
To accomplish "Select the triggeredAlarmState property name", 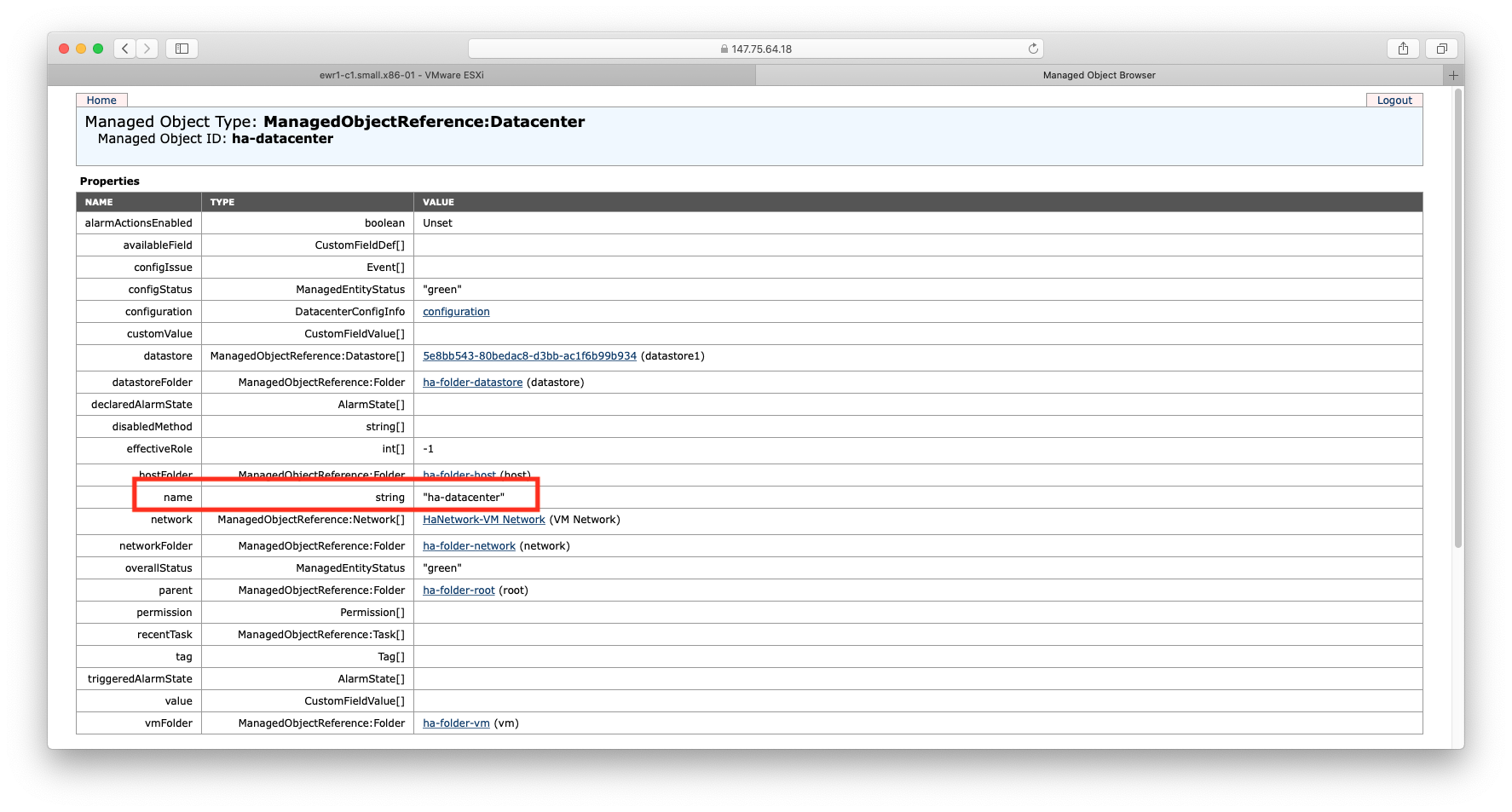I will pyautogui.click(x=140, y=679).
